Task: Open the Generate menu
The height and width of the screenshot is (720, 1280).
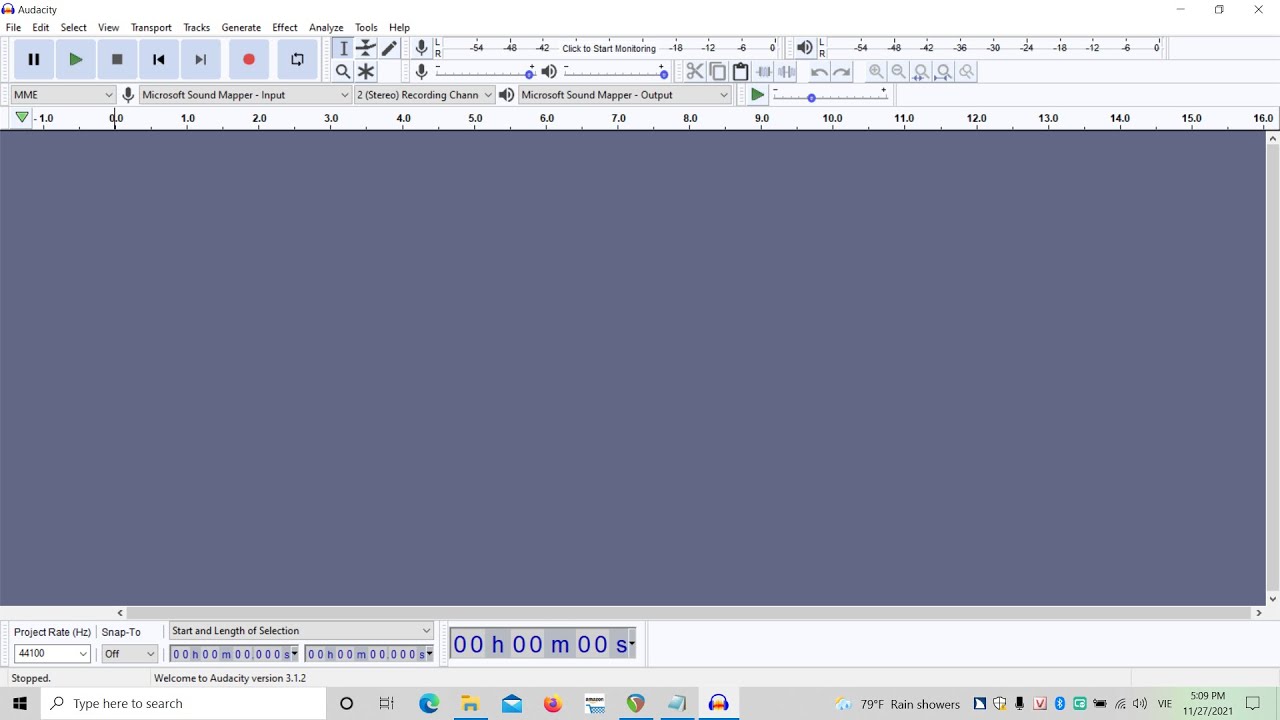Action: [241, 27]
